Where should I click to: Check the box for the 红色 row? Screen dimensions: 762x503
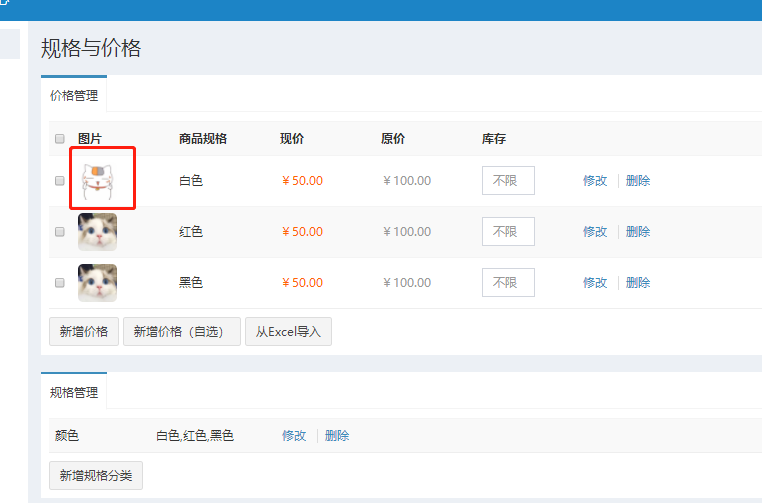pos(60,231)
